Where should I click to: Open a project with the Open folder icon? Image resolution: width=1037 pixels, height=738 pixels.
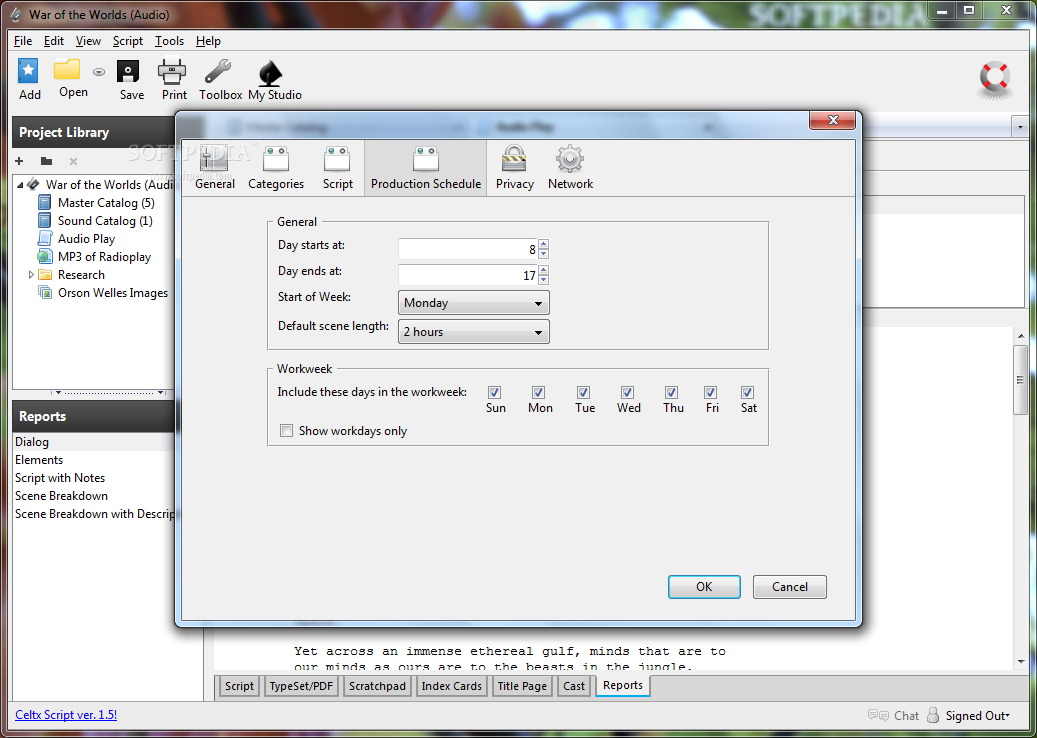click(67, 70)
